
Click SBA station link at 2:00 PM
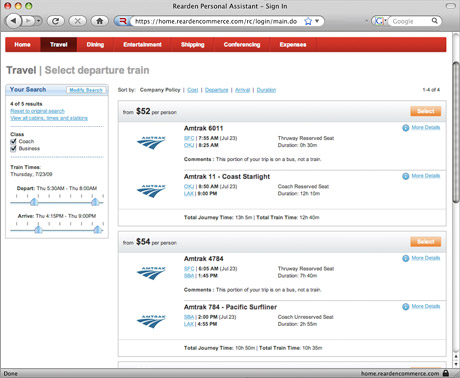click(x=189, y=317)
